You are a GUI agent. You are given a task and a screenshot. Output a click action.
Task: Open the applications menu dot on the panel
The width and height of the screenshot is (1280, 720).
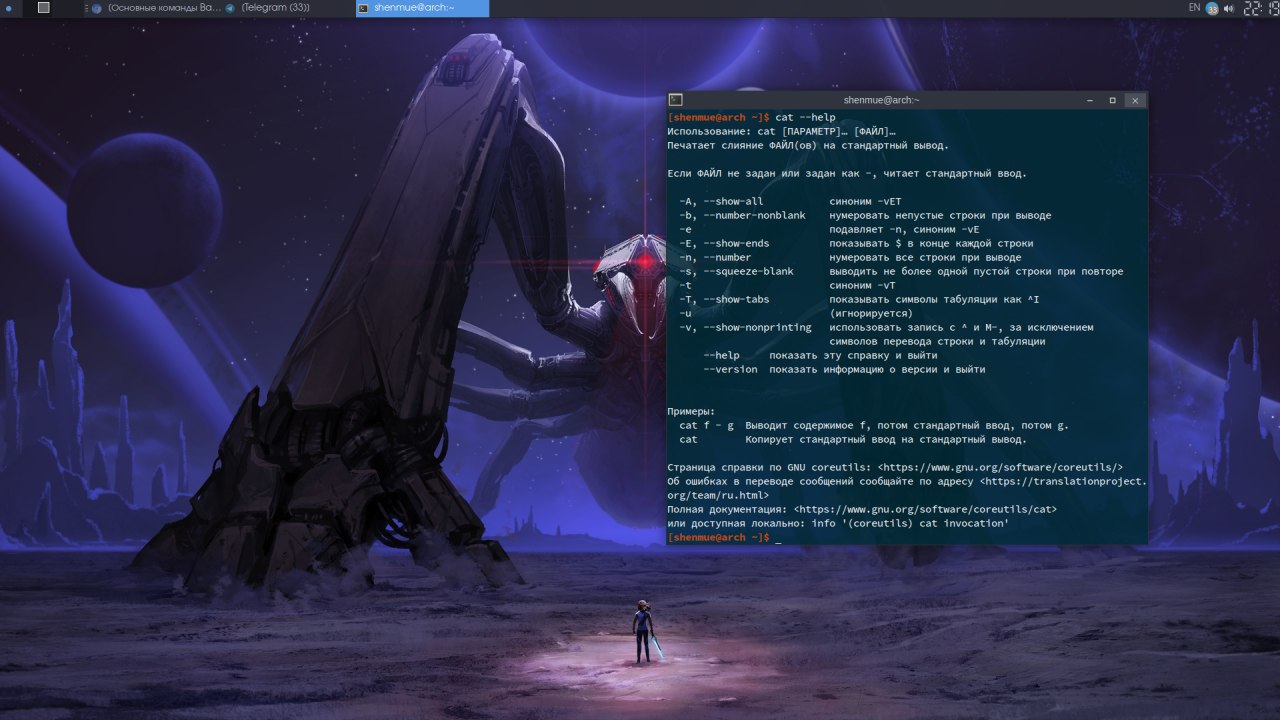8,8
